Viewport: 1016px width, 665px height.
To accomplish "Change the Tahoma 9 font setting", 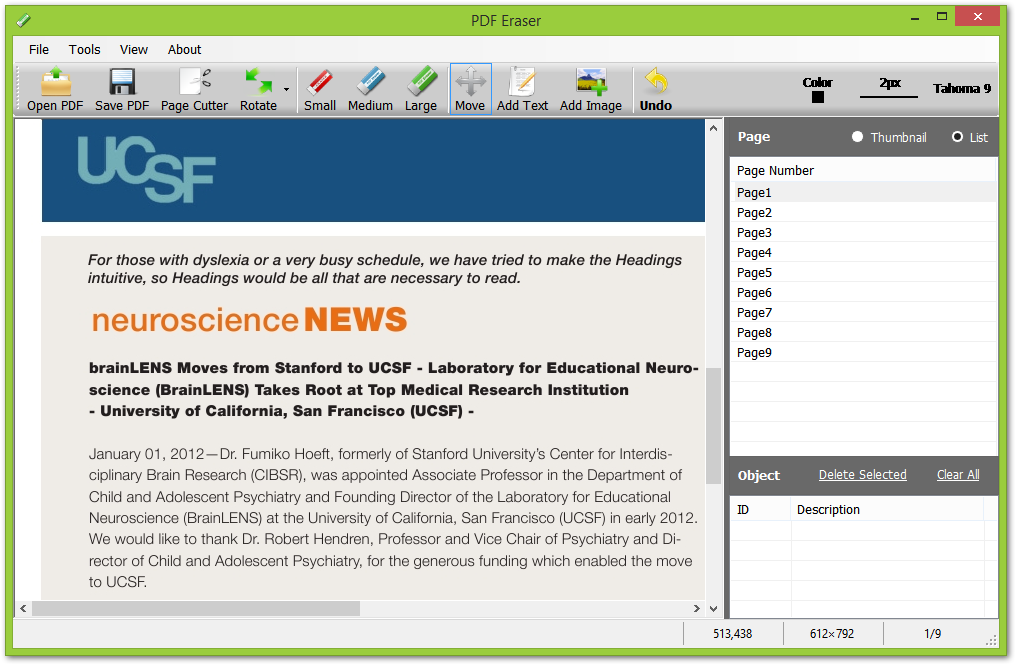I will (x=962, y=88).
